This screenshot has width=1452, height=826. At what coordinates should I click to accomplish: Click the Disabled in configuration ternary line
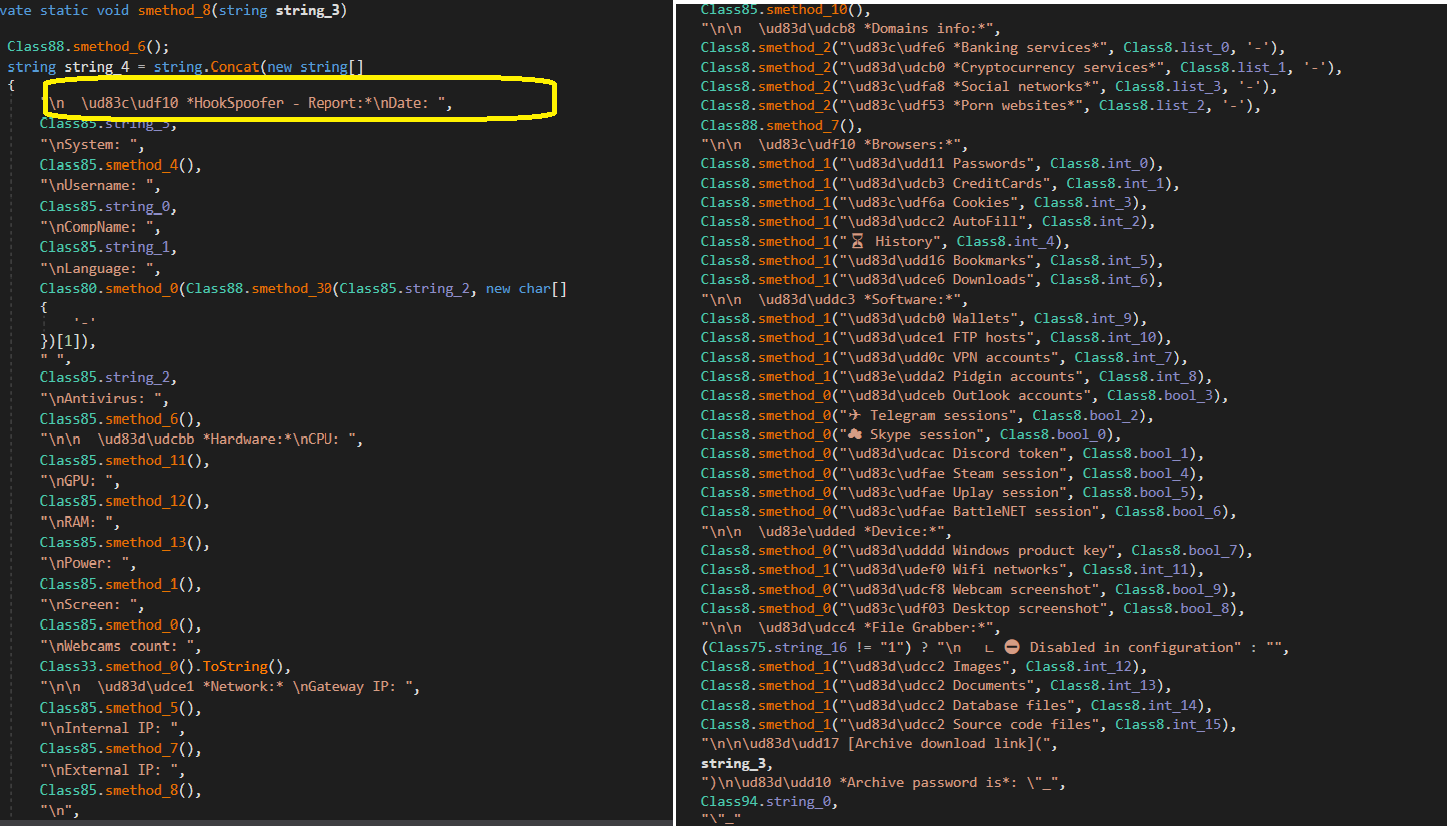point(995,648)
